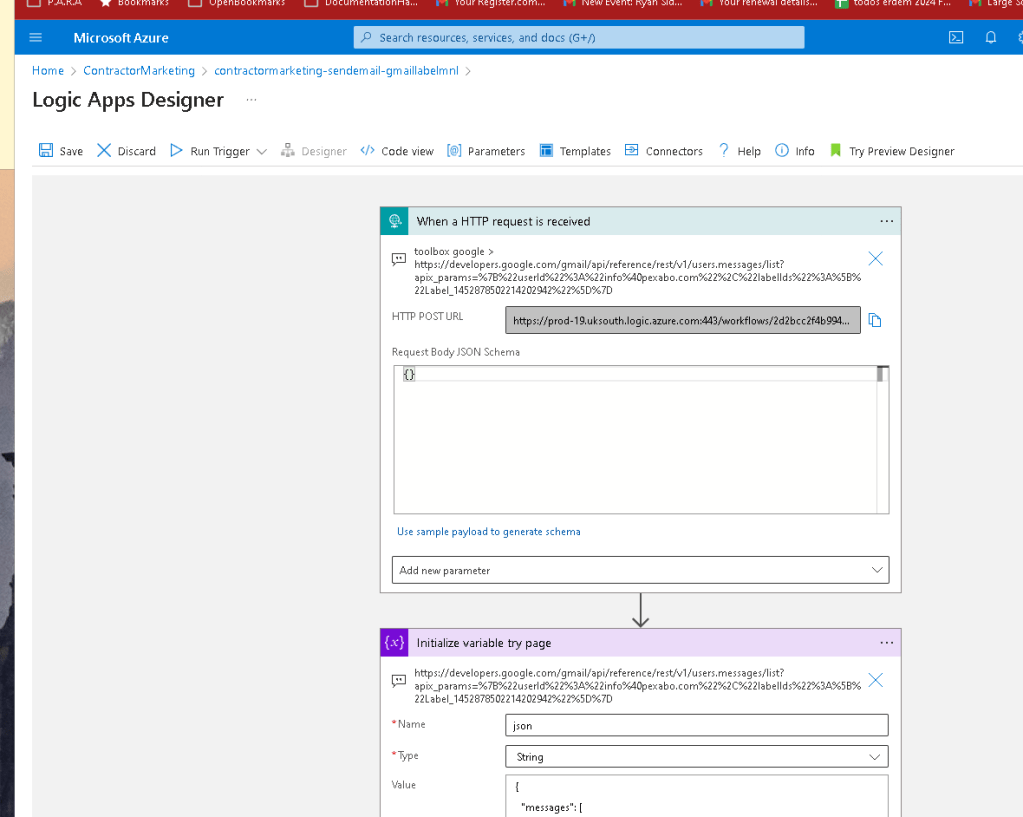Open Templates from the toolbar
Screen dimensions: 1023x817
[x=575, y=151]
